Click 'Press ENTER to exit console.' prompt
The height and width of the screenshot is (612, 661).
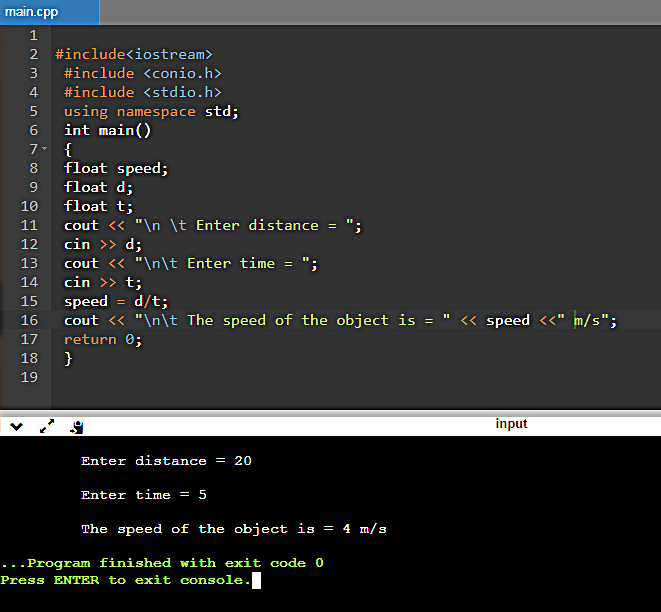126,580
